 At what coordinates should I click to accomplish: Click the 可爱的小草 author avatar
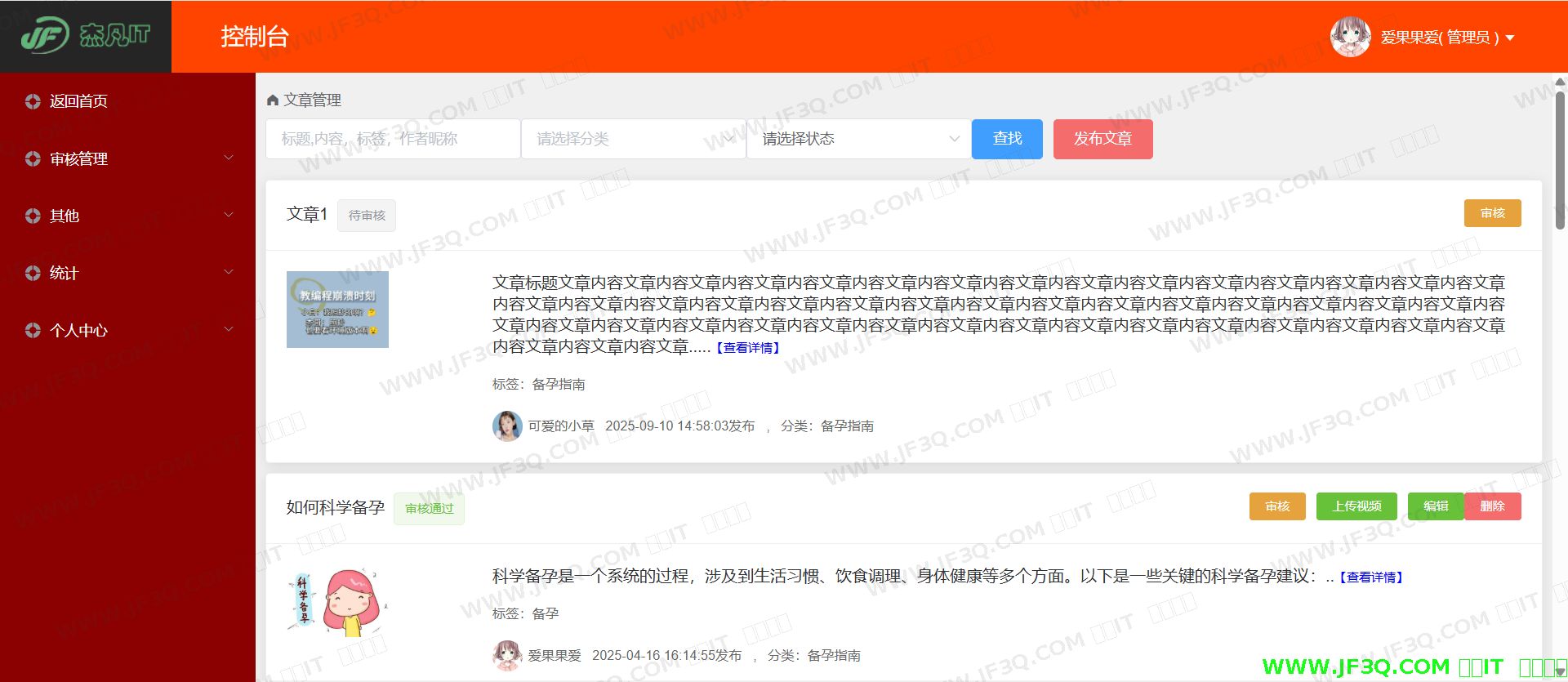point(507,426)
